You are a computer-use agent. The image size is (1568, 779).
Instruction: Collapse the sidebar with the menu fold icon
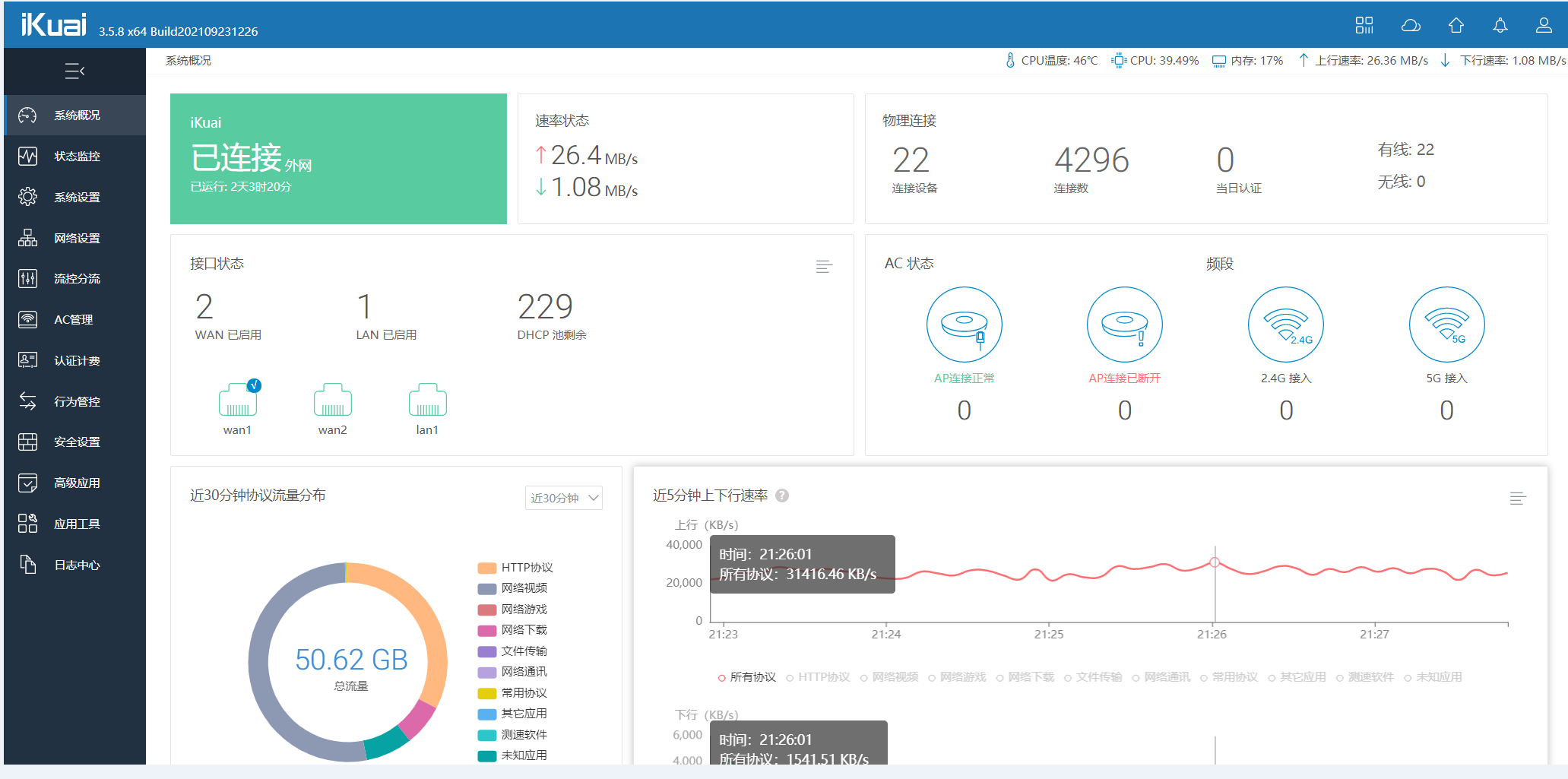click(x=74, y=71)
